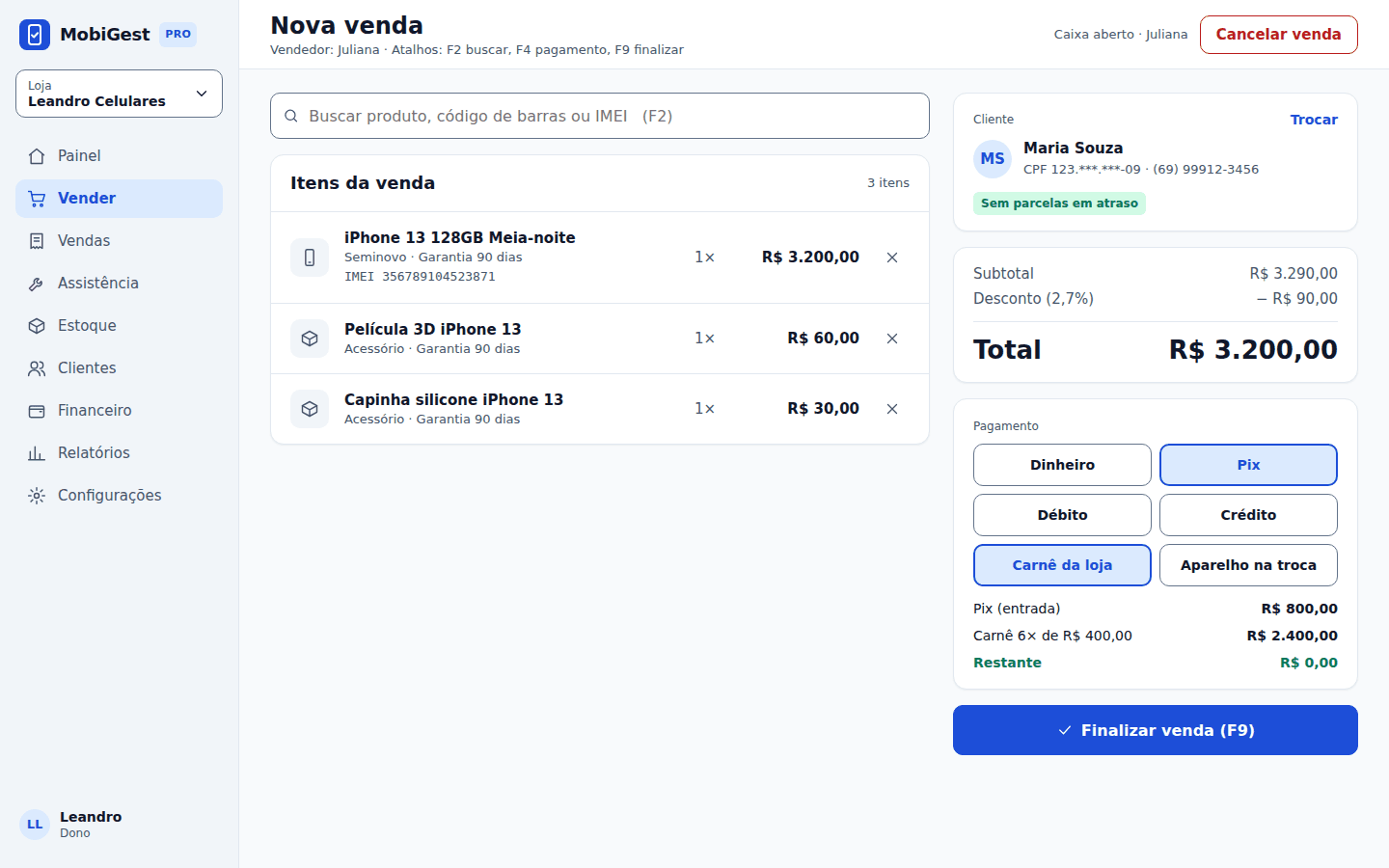Toggle Carnê da loja payment option
The image size is (1389, 868).
click(x=1062, y=565)
